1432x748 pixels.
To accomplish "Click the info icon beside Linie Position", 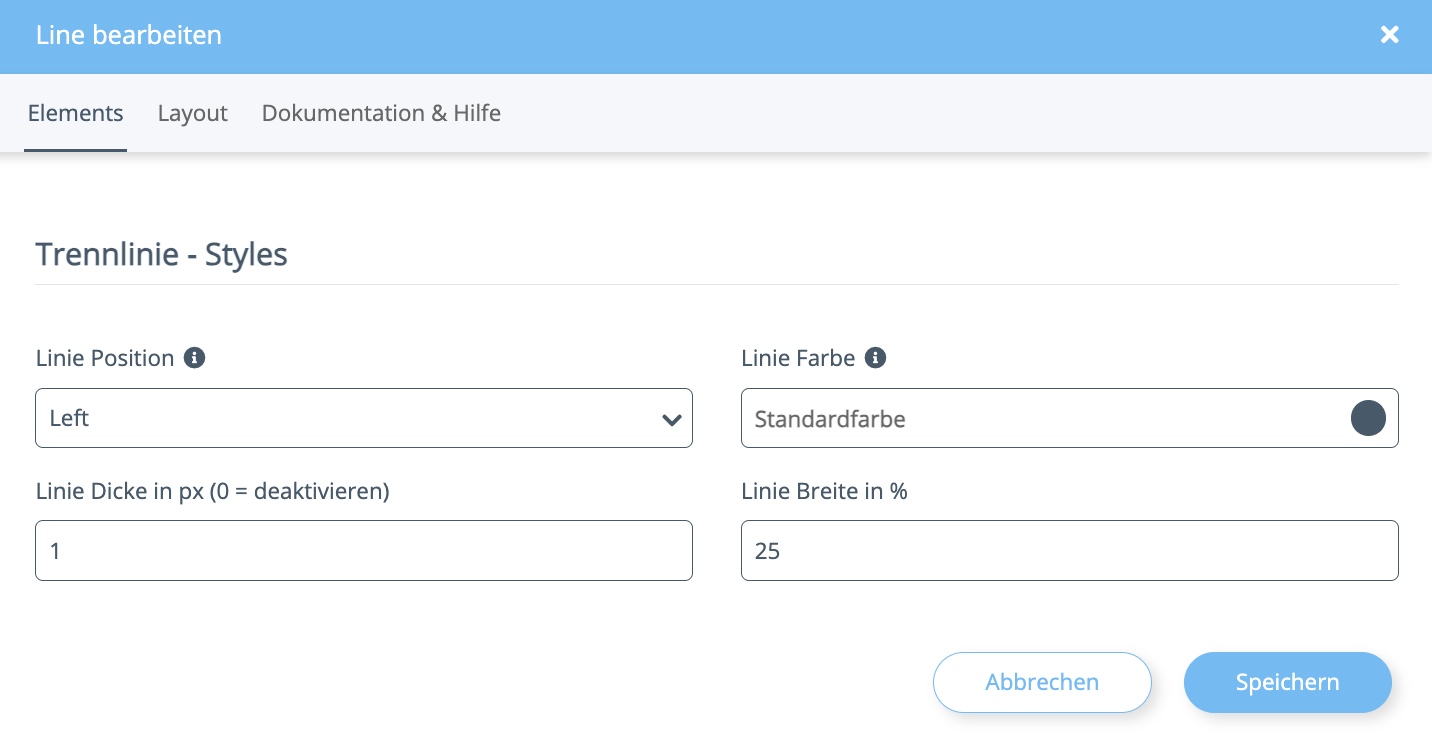I will click(x=195, y=357).
